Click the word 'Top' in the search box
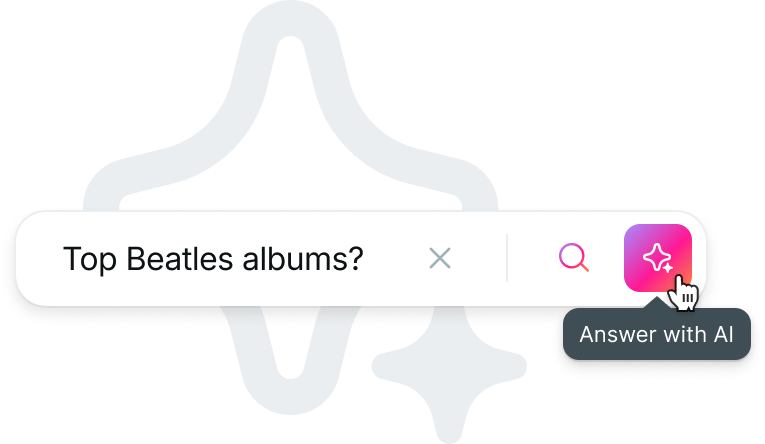Screen dimensions: 765x444 tap(90, 260)
